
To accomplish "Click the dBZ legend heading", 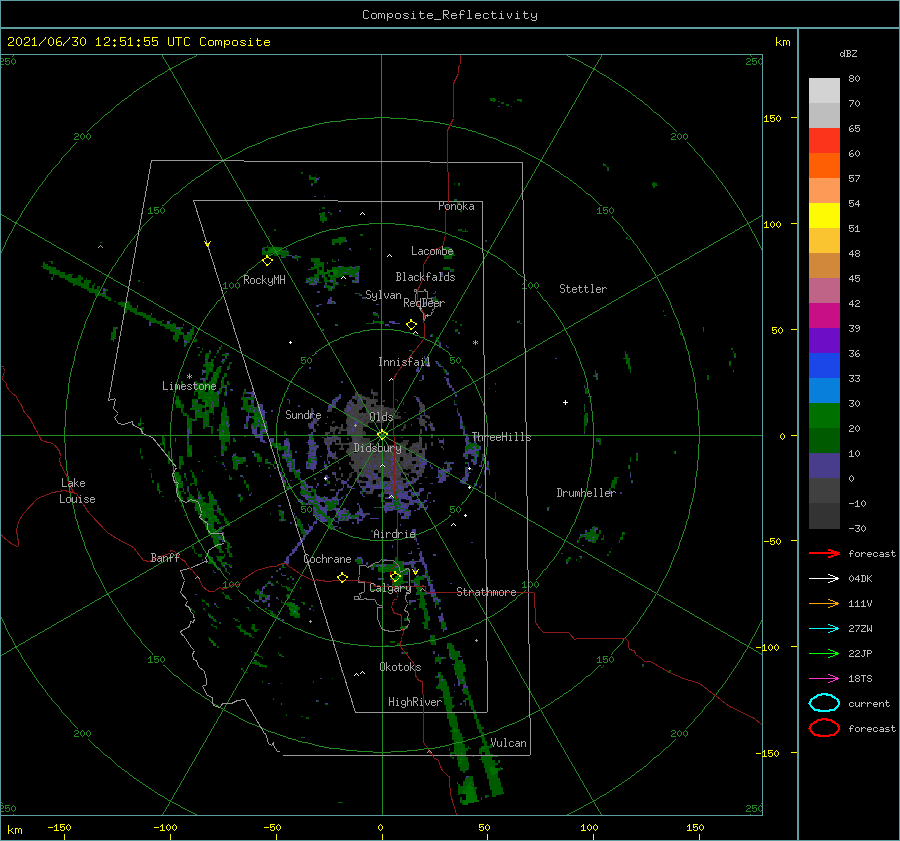I will click(848, 53).
